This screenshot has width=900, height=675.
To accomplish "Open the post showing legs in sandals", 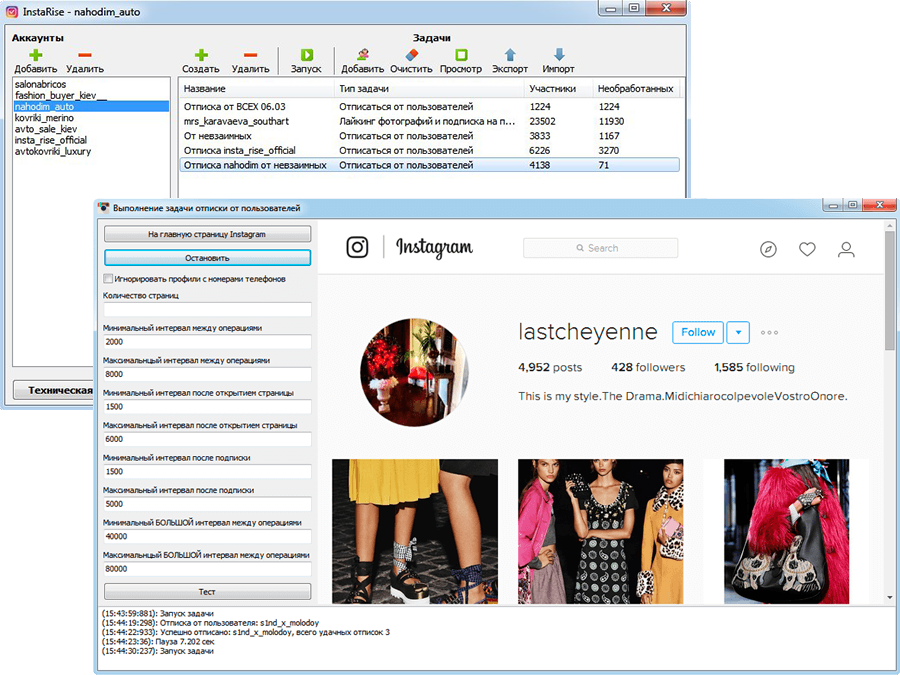I will tap(415, 531).
